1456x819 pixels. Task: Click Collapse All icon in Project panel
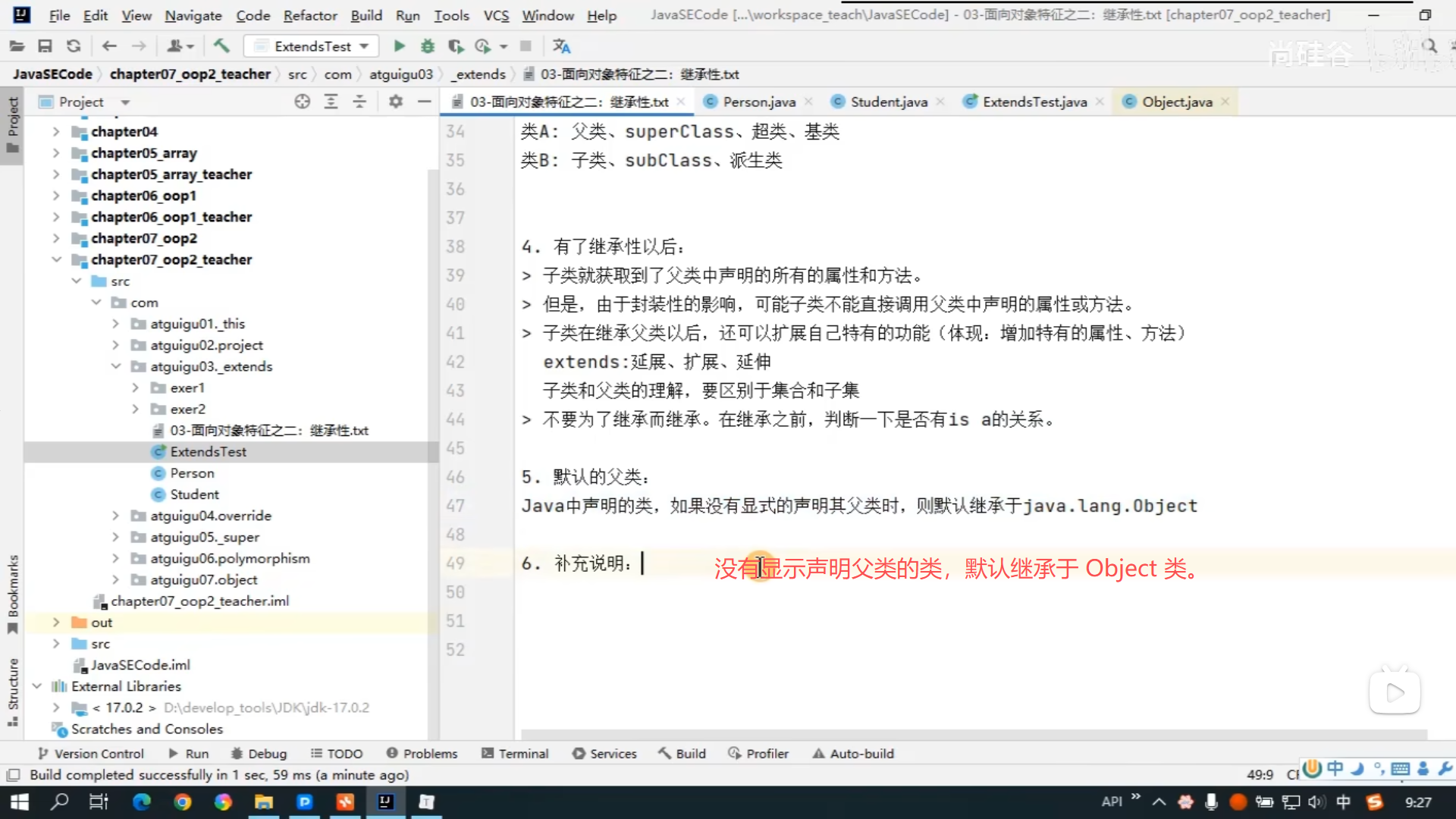[359, 102]
